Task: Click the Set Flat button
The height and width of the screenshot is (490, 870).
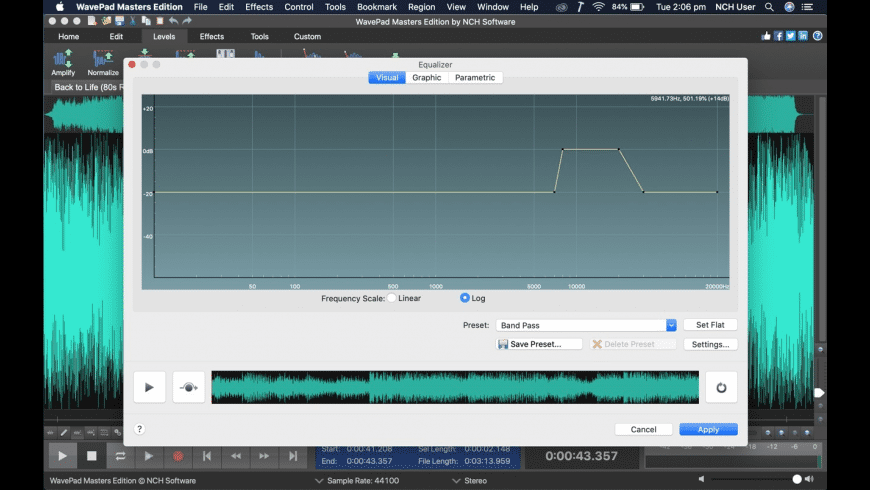Action: (710, 325)
